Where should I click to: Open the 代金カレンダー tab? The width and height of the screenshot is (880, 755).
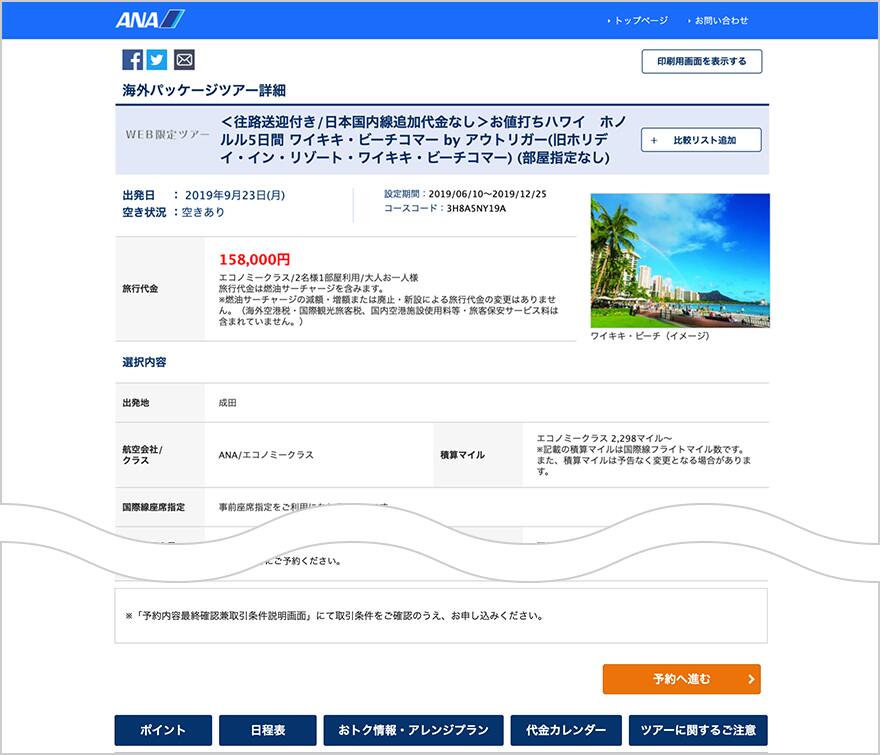566,730
